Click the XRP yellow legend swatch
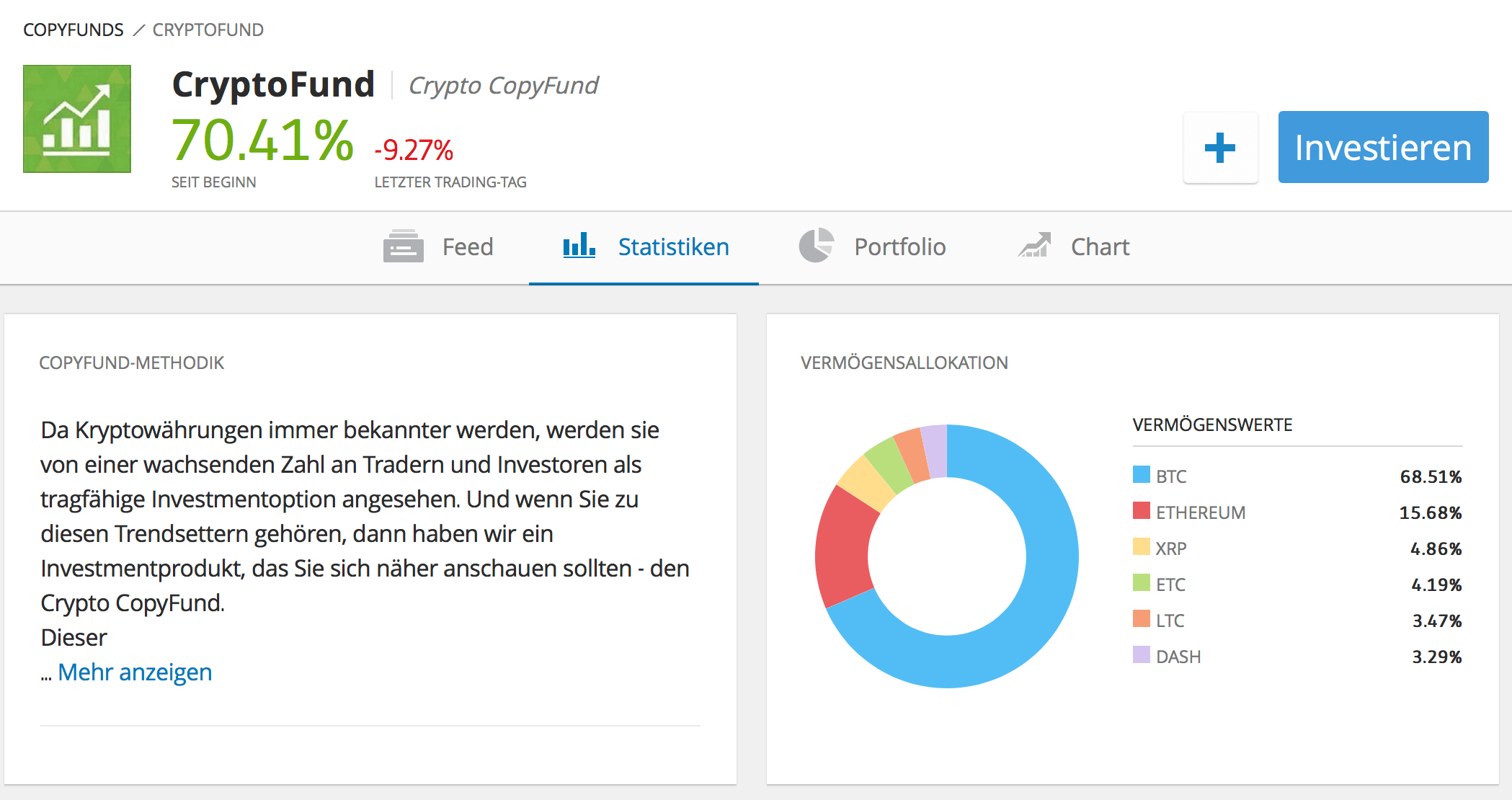Screen dimensions: 1512x800 pos(1142,546)
